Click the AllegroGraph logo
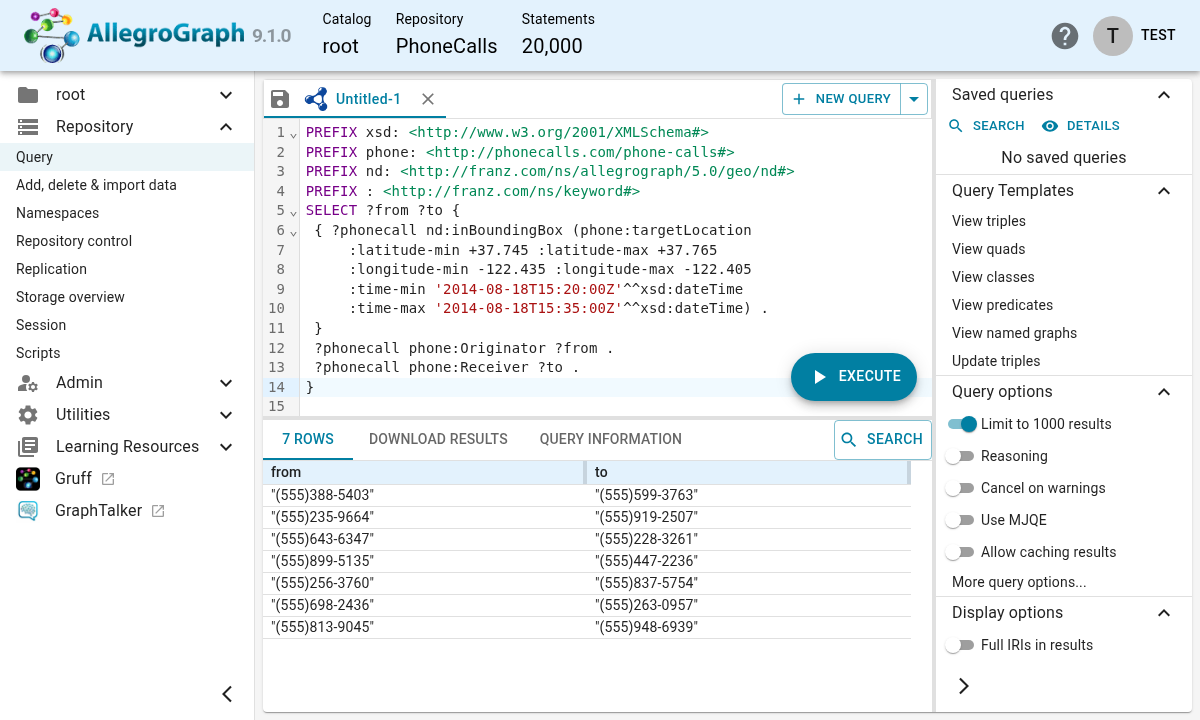1200x720 pixels. tap(135, 36)
